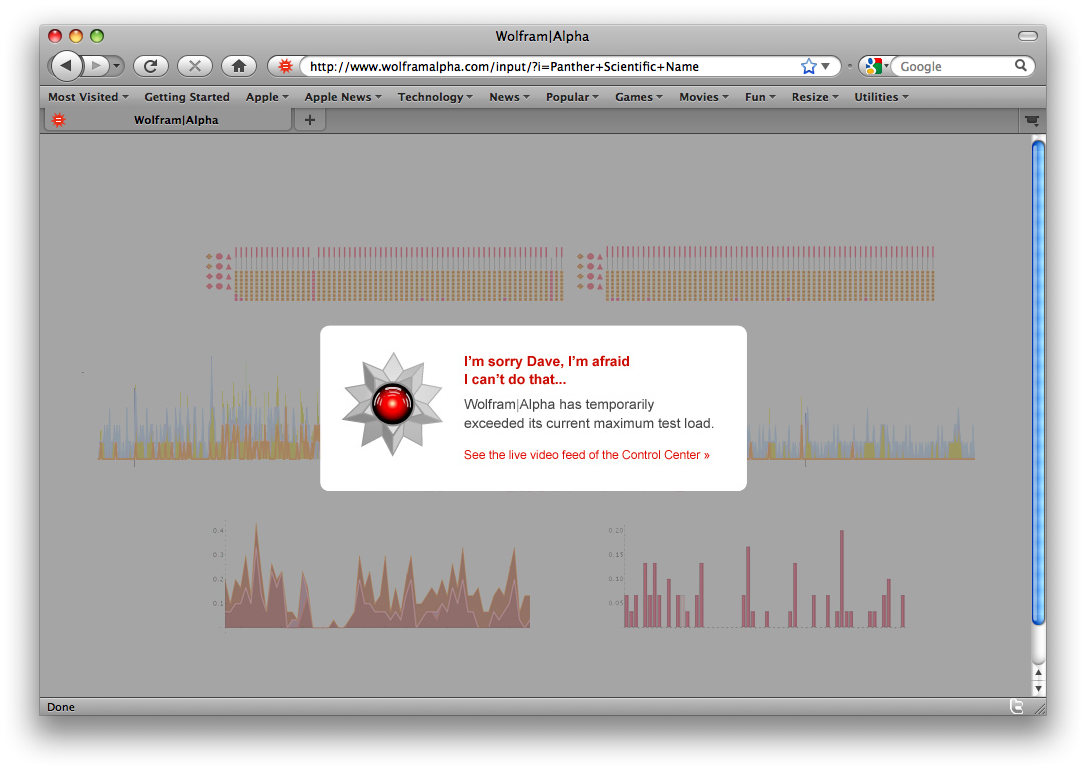Open the Technology bookmarks folder
Image resolution: width=1086 pixels, height=770 pixels.
click(x=435, y=97)
